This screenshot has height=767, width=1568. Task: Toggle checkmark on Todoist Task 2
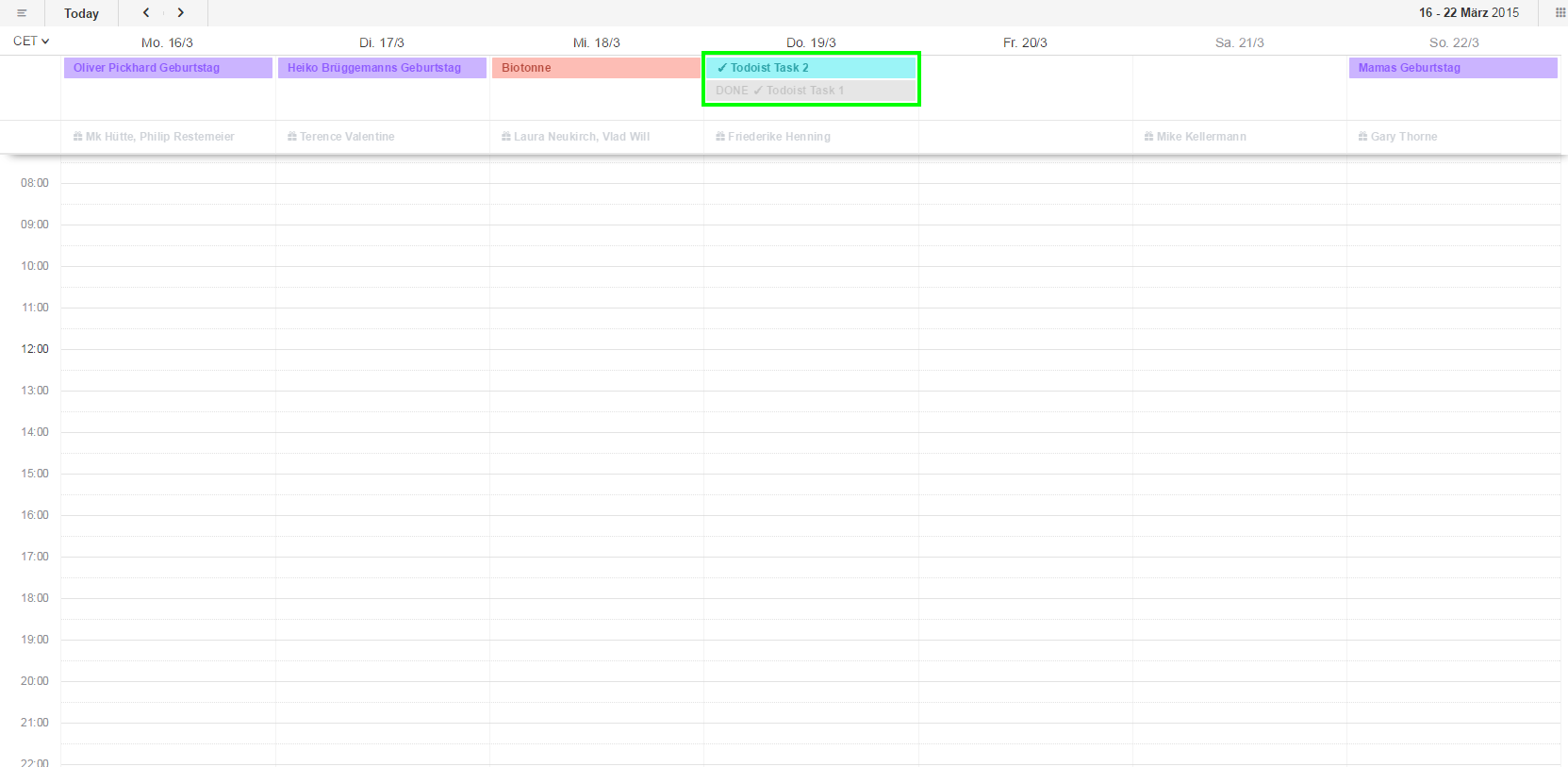coord(722,68)
